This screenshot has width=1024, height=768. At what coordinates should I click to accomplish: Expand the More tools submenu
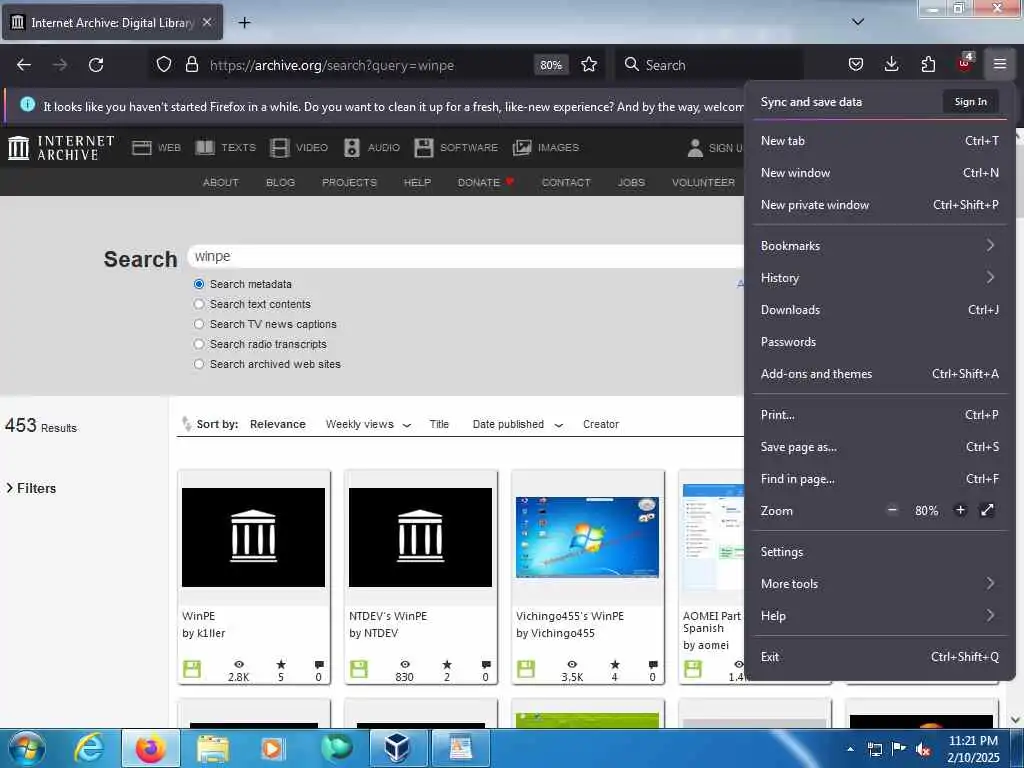click(x=879, y=584)
